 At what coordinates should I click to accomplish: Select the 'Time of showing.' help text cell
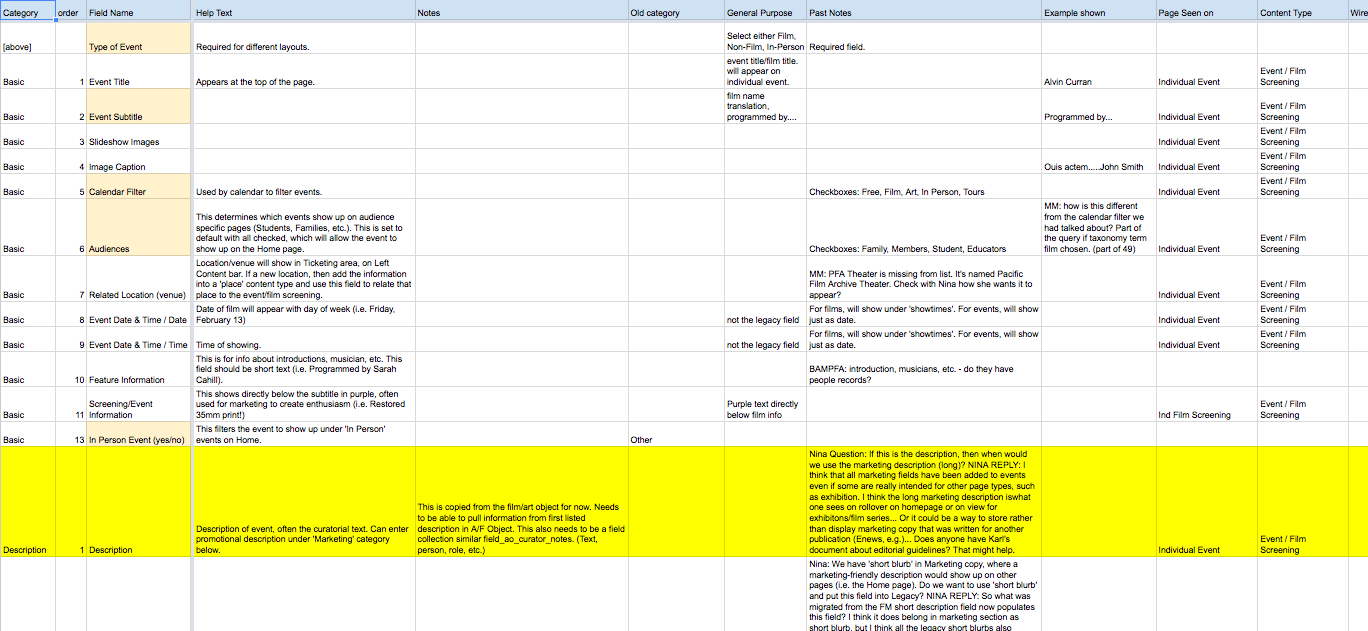(303, 339)
